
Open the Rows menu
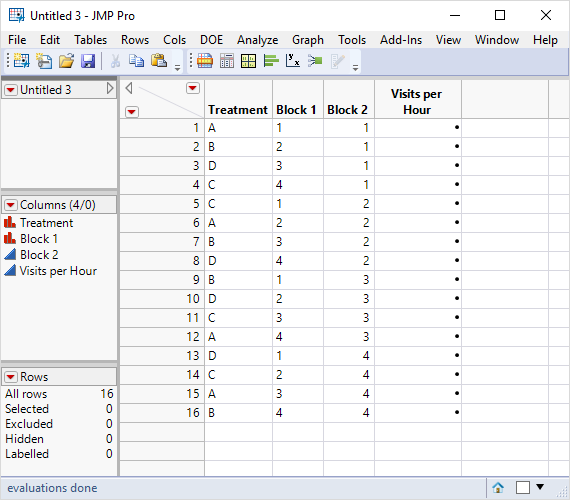[135, 40]
